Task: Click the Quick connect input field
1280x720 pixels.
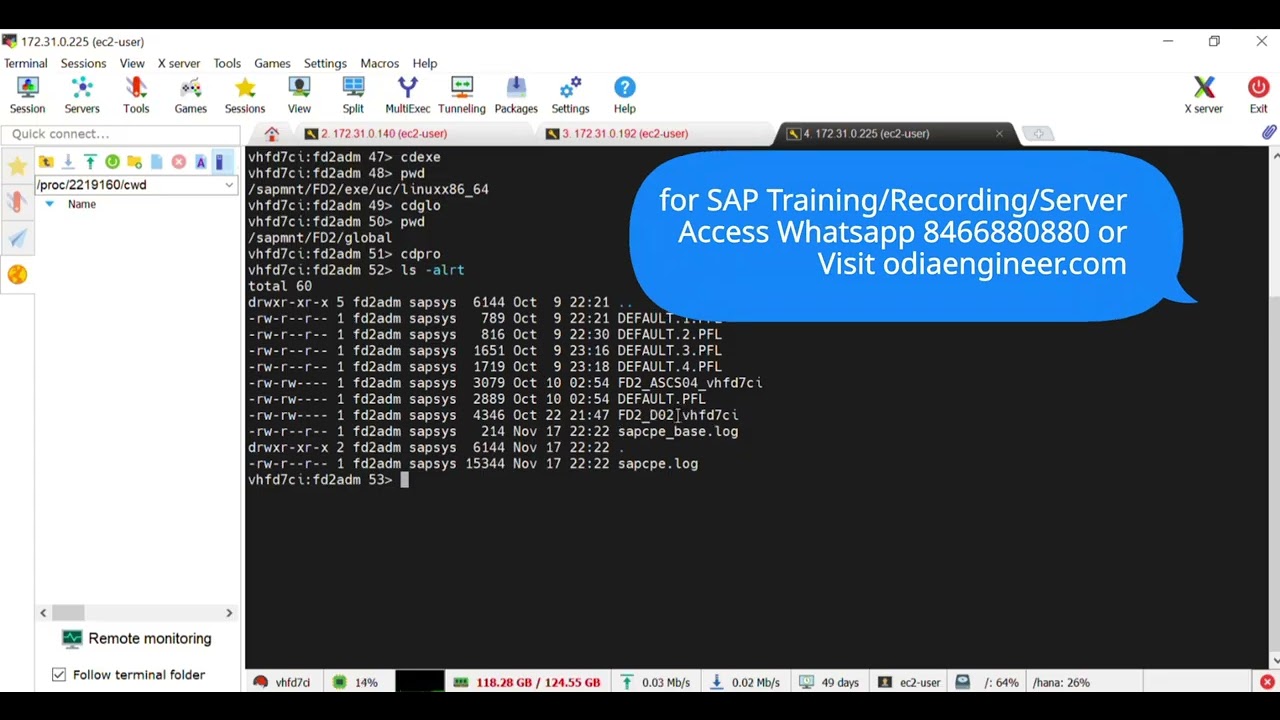Action: 119,134
